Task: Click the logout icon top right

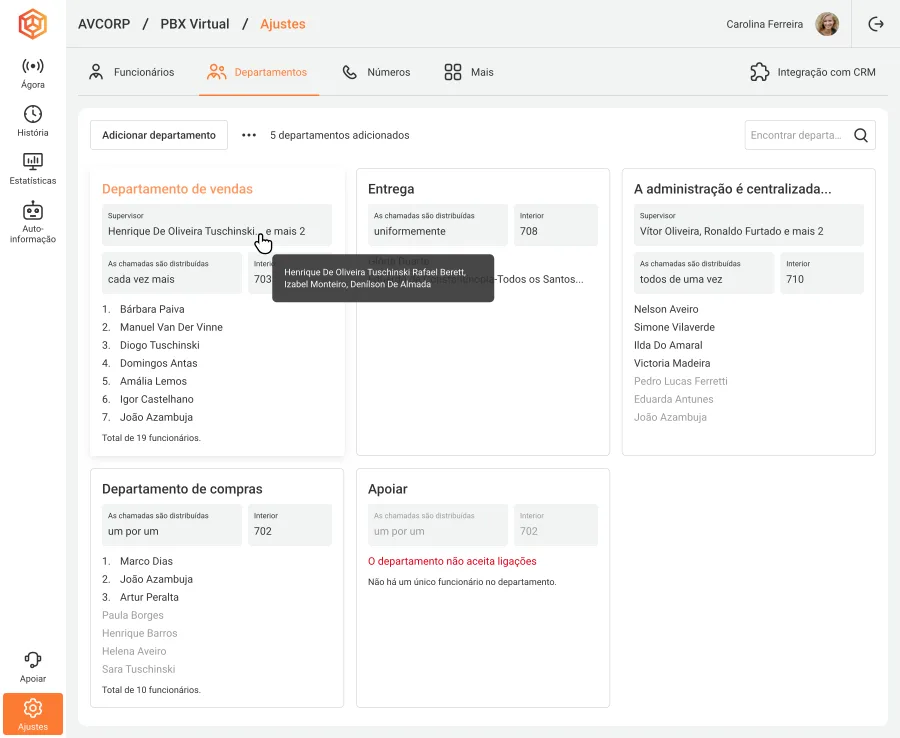Action: click(x=876, y=24)
